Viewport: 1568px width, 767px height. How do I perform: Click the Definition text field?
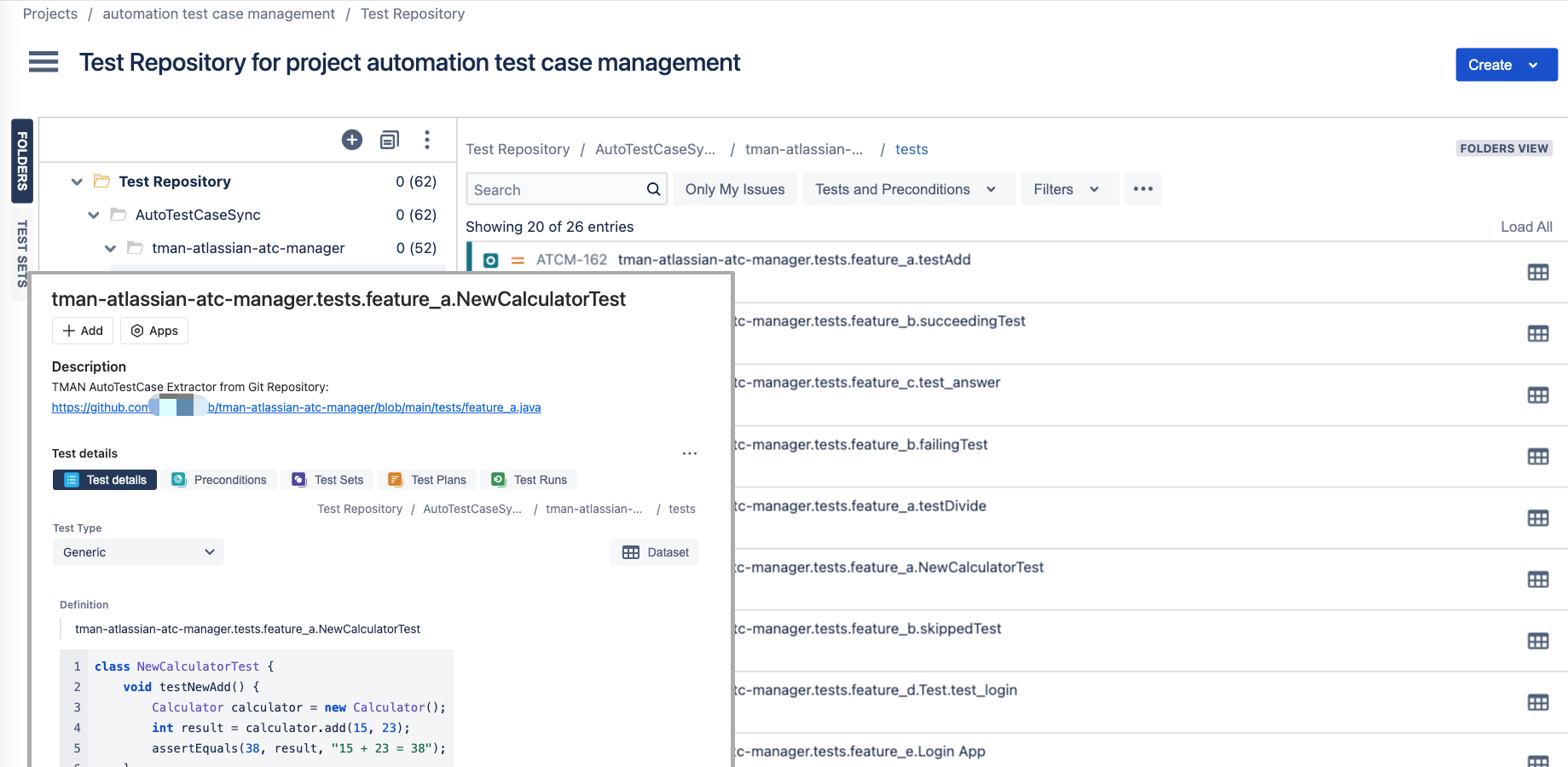pos(247,629)
